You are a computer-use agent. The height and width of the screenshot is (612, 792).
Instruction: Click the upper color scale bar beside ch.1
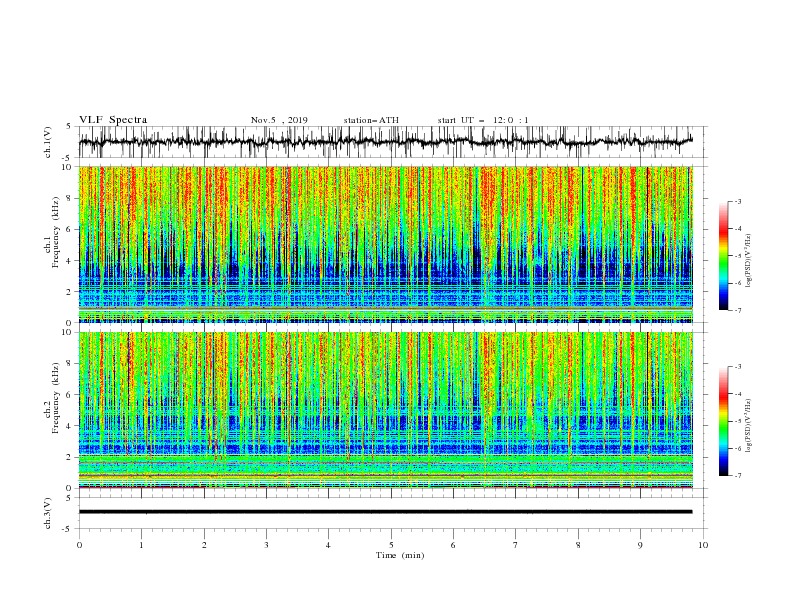pos(723,256)
